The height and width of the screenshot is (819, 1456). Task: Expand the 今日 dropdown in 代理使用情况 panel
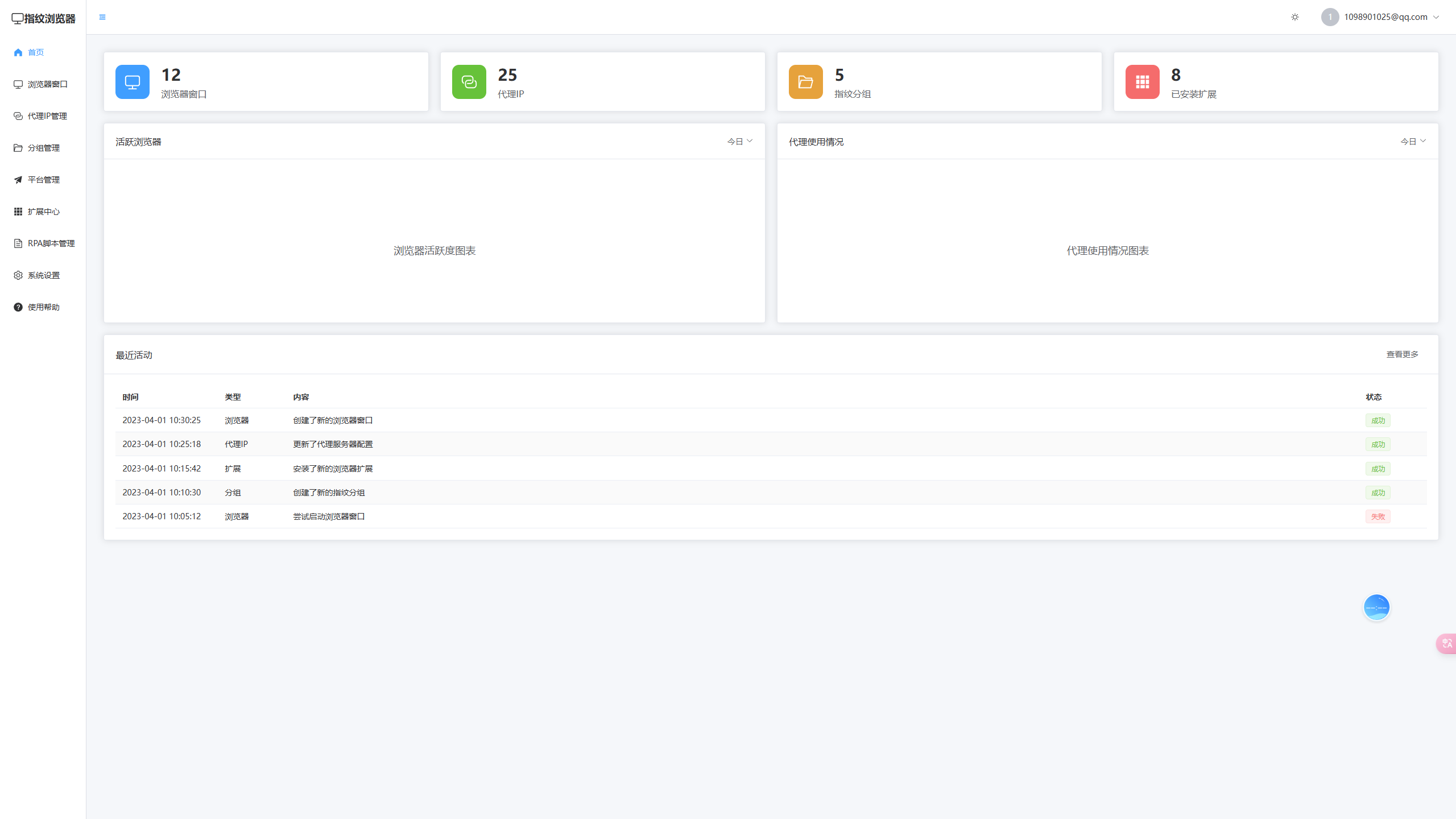coord(1413,141)
